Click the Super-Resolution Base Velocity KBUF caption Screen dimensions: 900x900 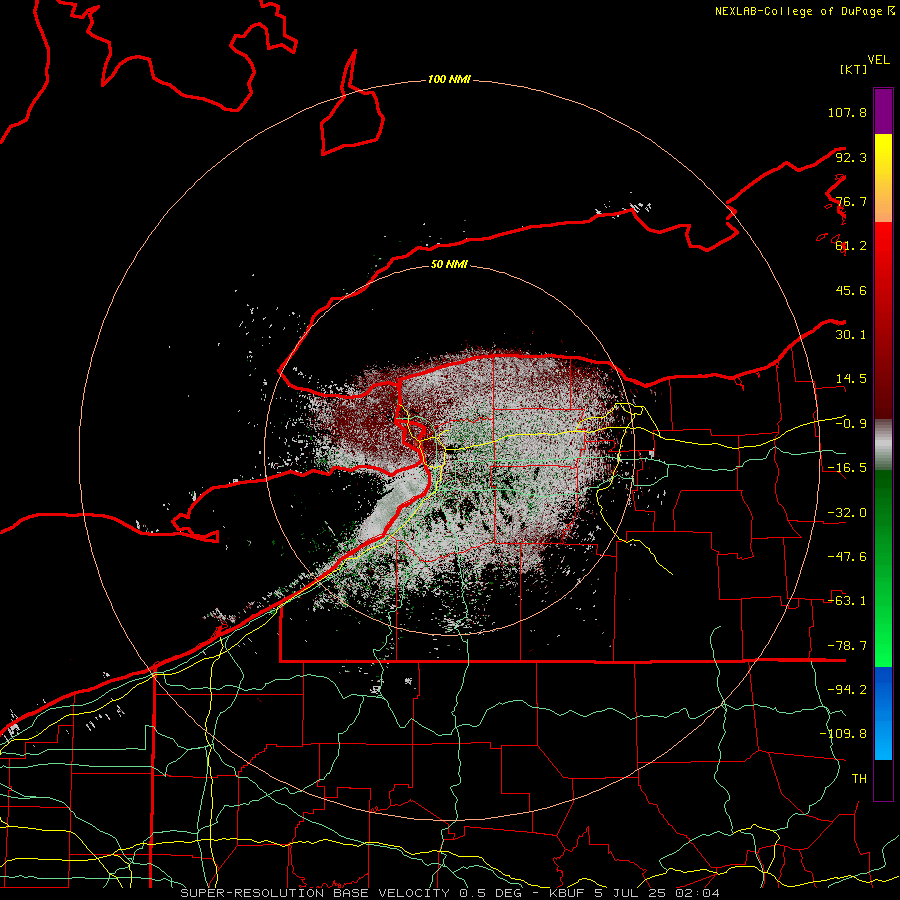pyautogui.click(x=449, y=893)
